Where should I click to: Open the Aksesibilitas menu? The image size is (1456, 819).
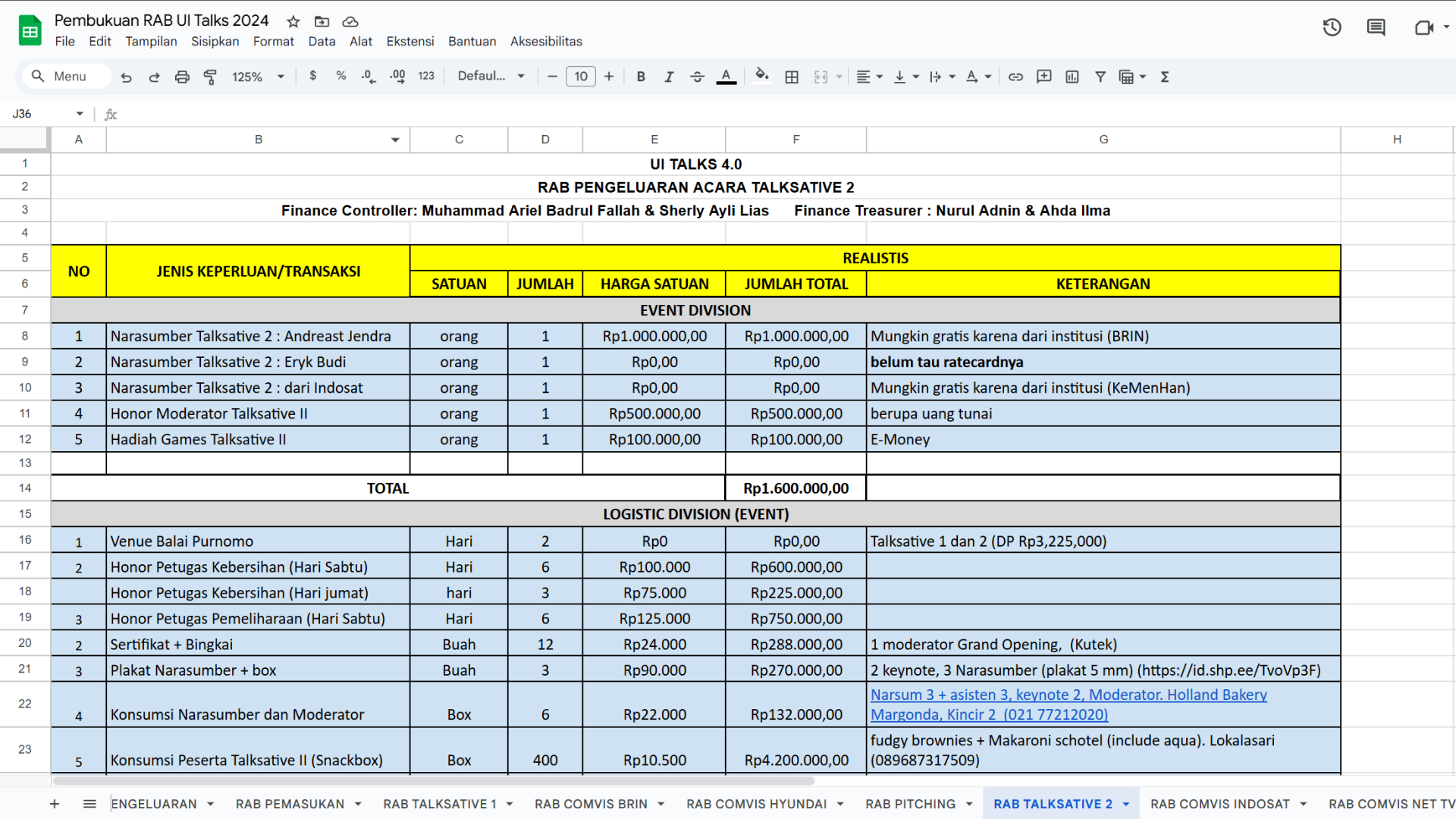(546, 42)
